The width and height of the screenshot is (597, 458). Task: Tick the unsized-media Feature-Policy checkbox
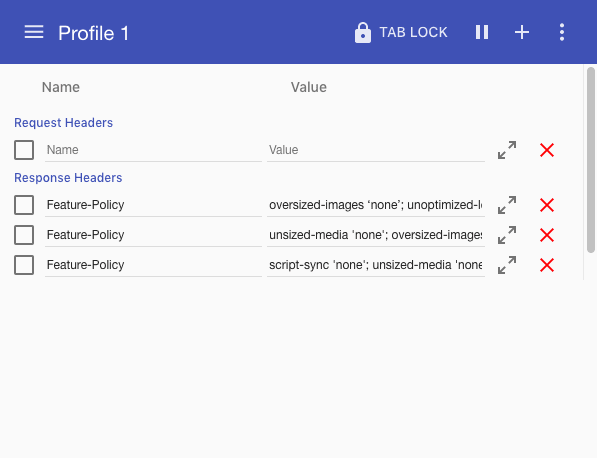coord(24,235)
